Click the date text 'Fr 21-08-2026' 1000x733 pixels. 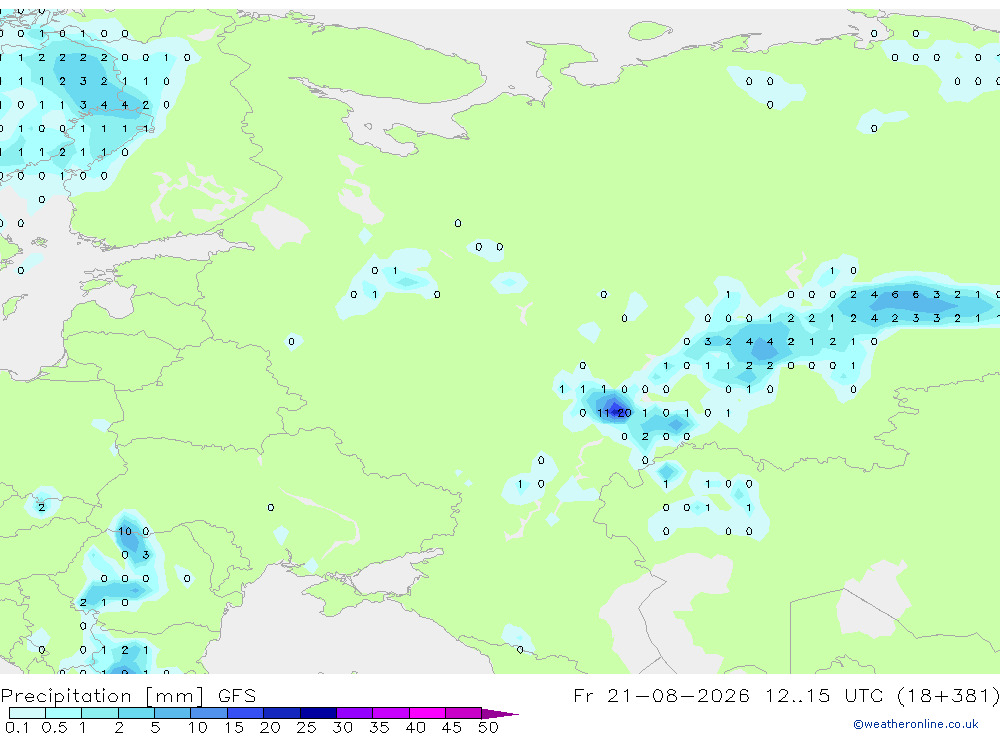coord(661,695)
